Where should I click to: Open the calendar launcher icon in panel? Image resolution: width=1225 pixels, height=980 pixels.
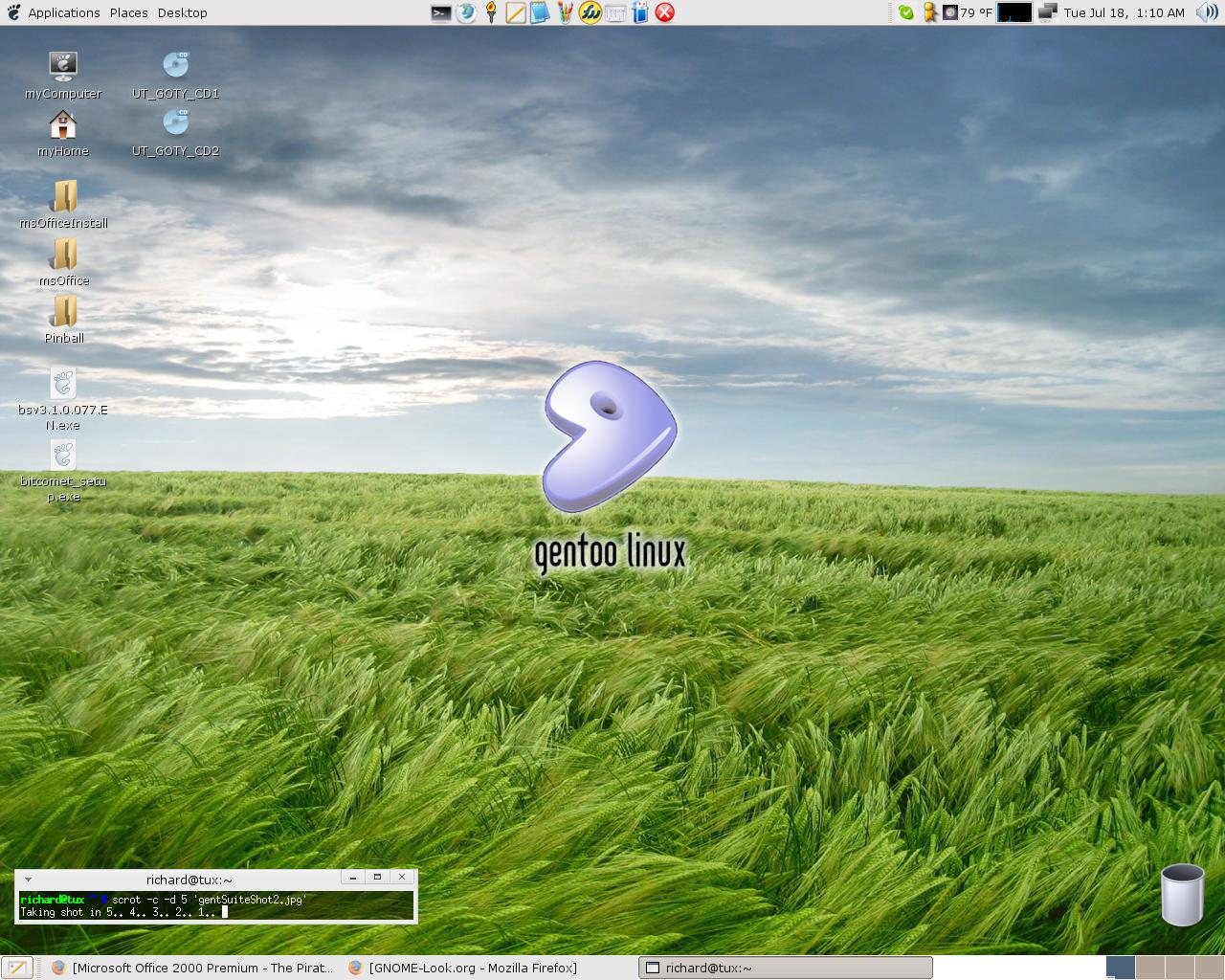pyautogui.click(x=615, y=12)
